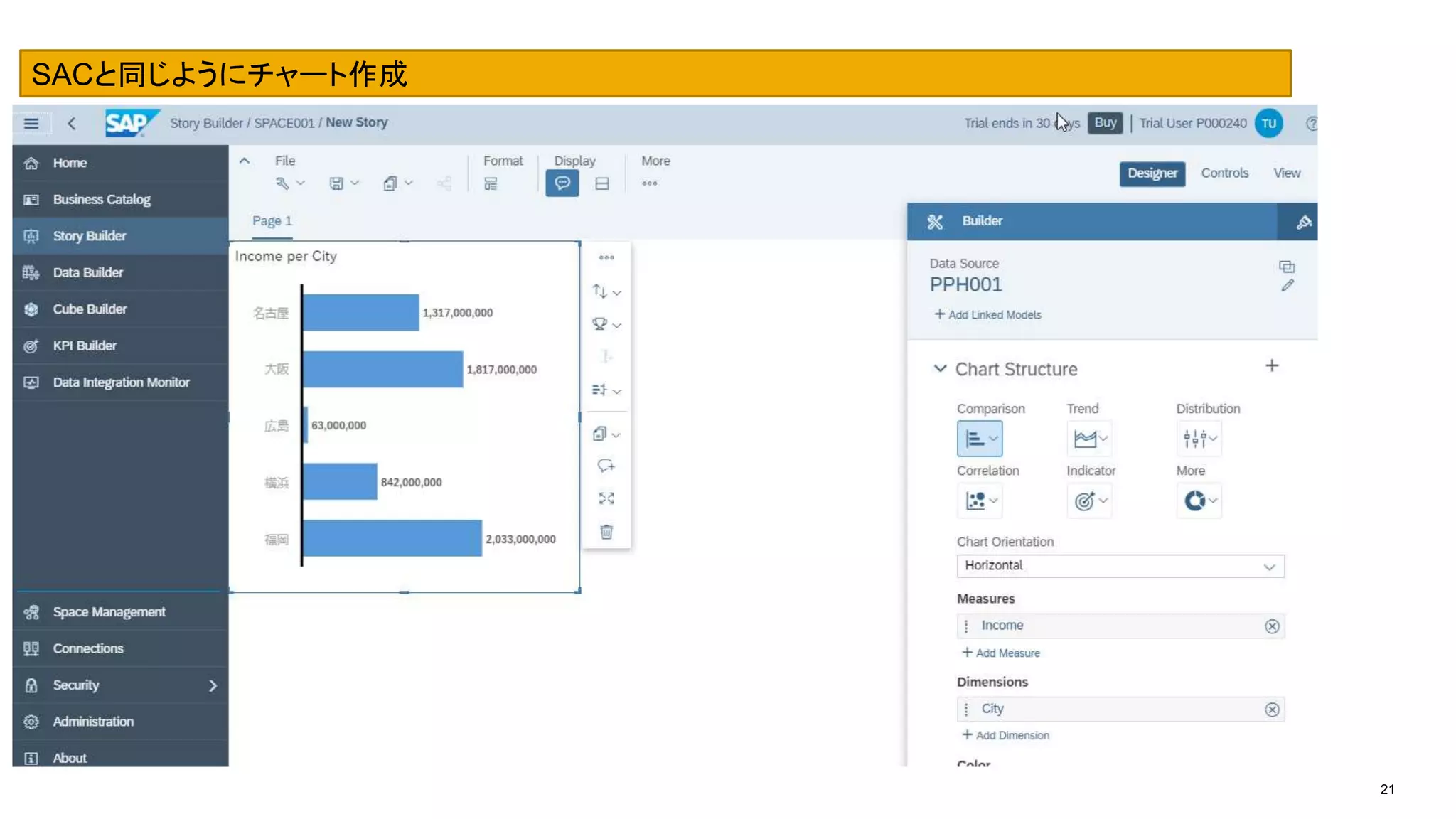This screenshot has height=819, width=1456.
Task: Open the sort arrows icon beside chart
Action: [606, 291]
